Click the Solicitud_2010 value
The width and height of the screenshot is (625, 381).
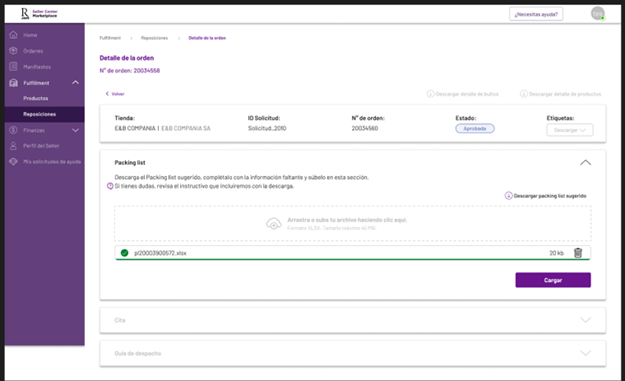pos(267,128)
